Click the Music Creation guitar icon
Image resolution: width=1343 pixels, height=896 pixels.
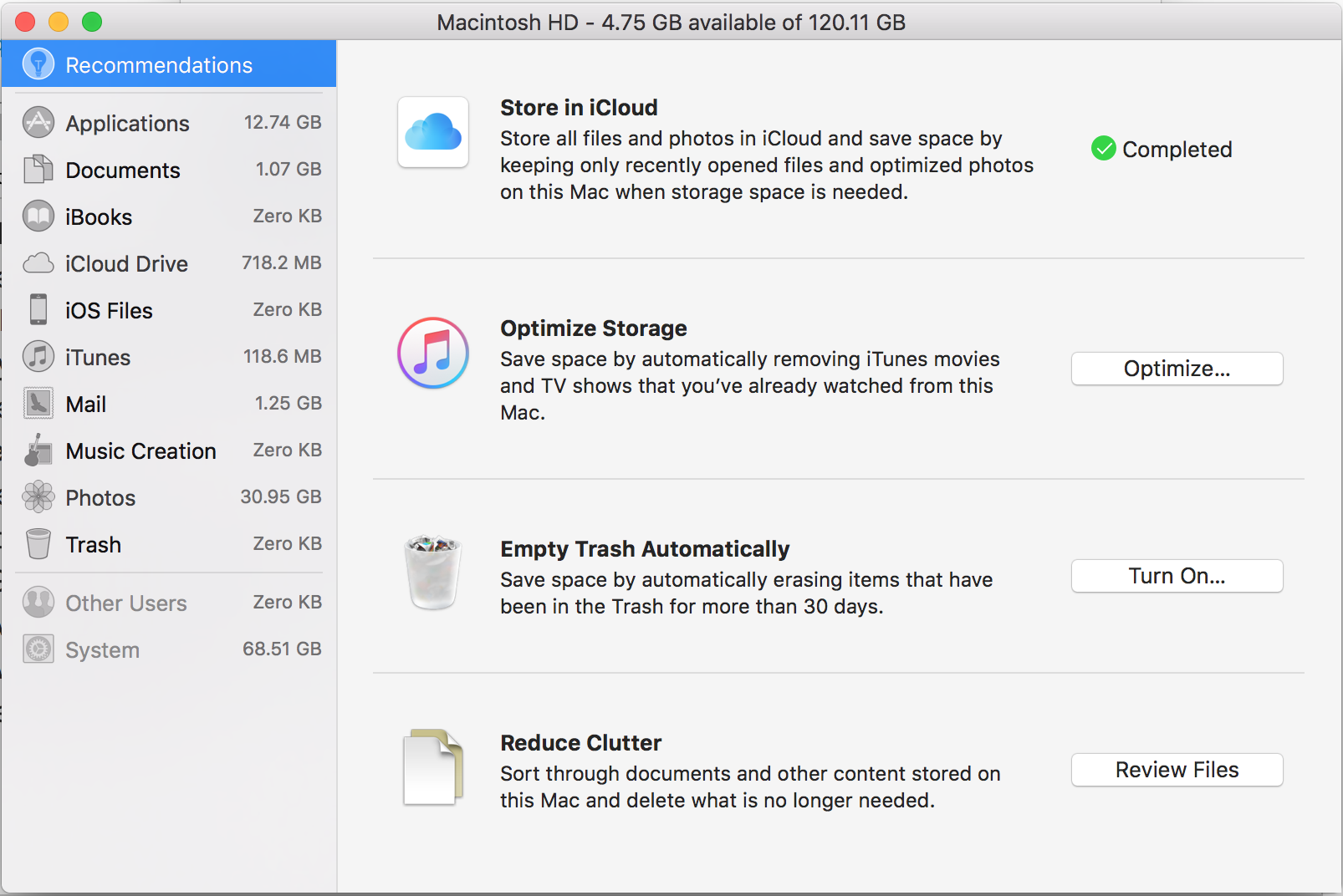(38, 451)
